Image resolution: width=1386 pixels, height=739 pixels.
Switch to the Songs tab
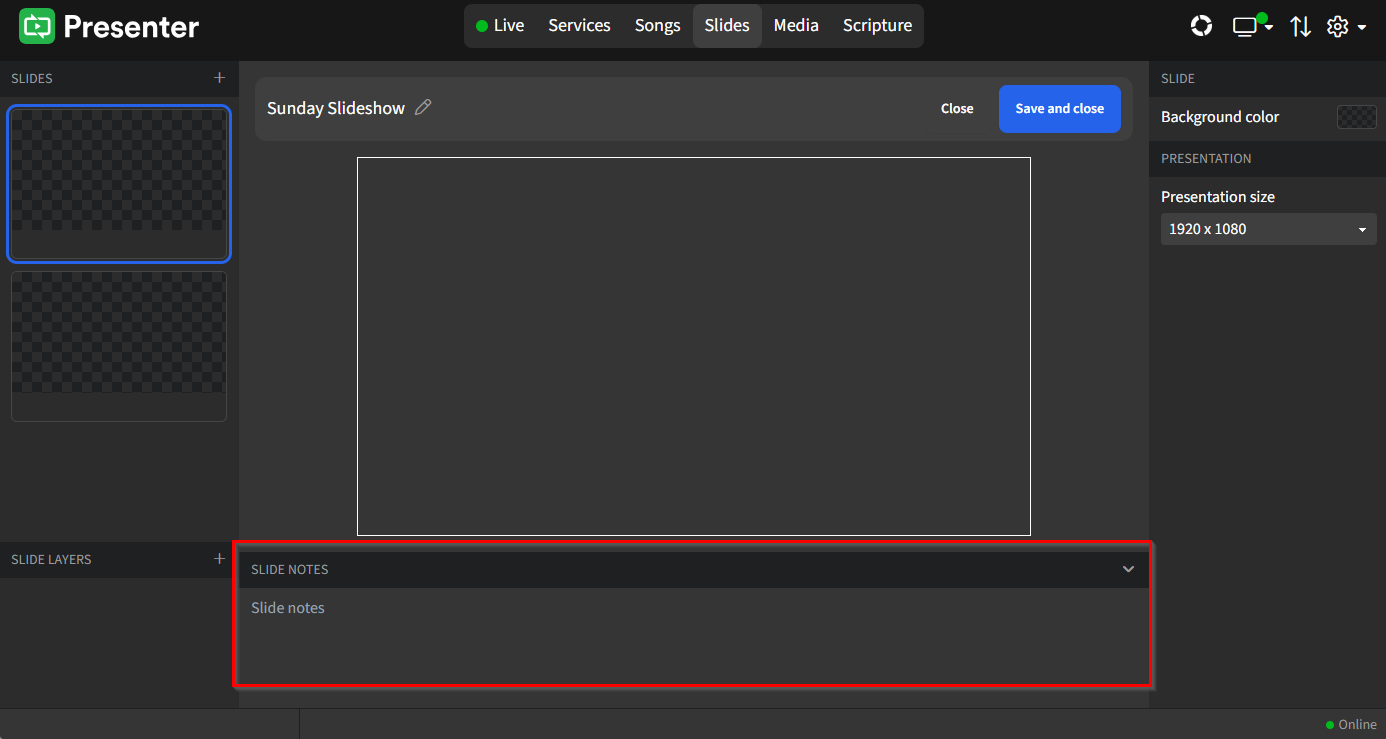tap(657, 25)
